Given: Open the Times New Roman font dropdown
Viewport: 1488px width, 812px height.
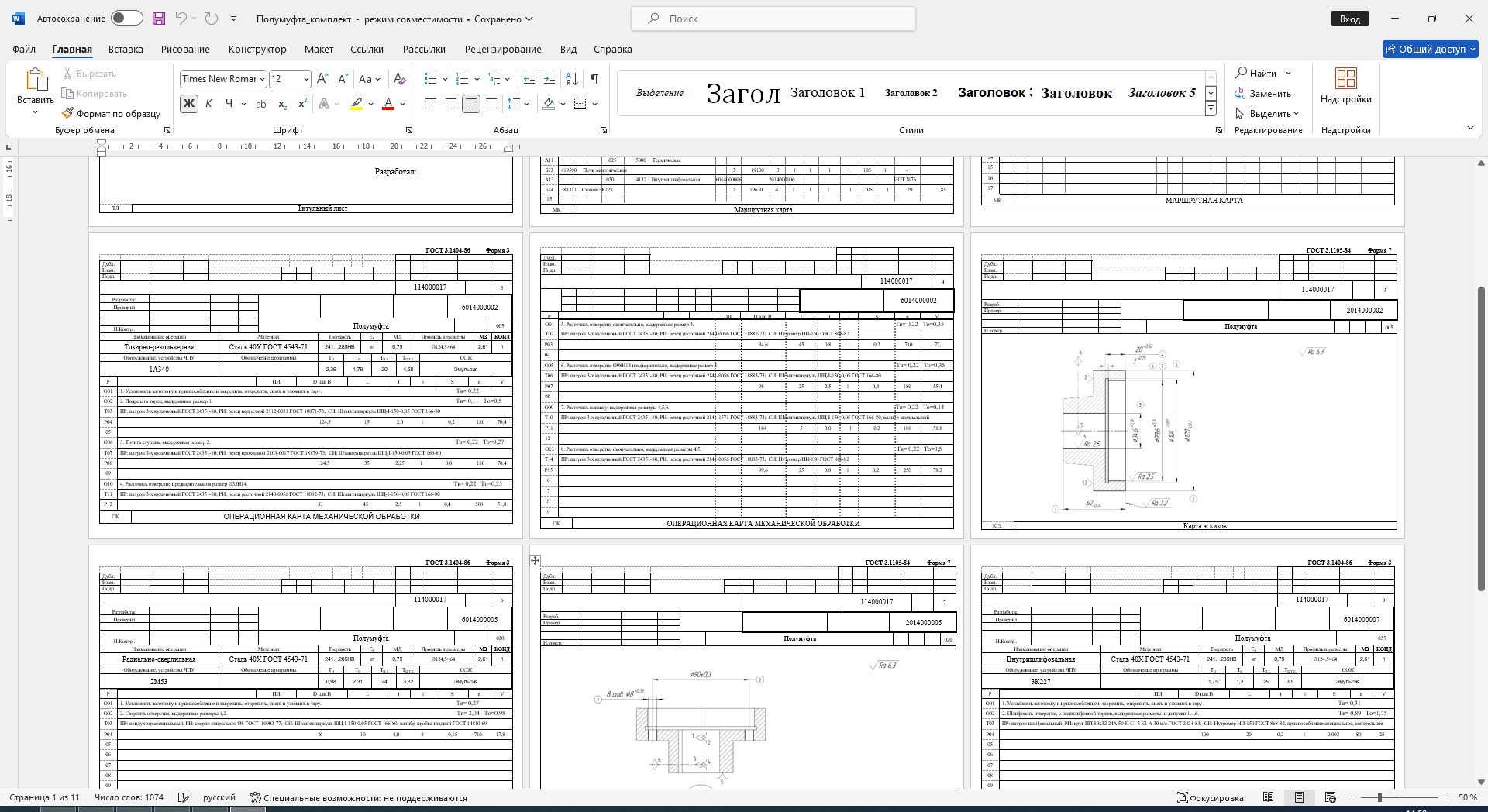Looking at the screenshot, I should pyautogui.click(x=262, y=79).
